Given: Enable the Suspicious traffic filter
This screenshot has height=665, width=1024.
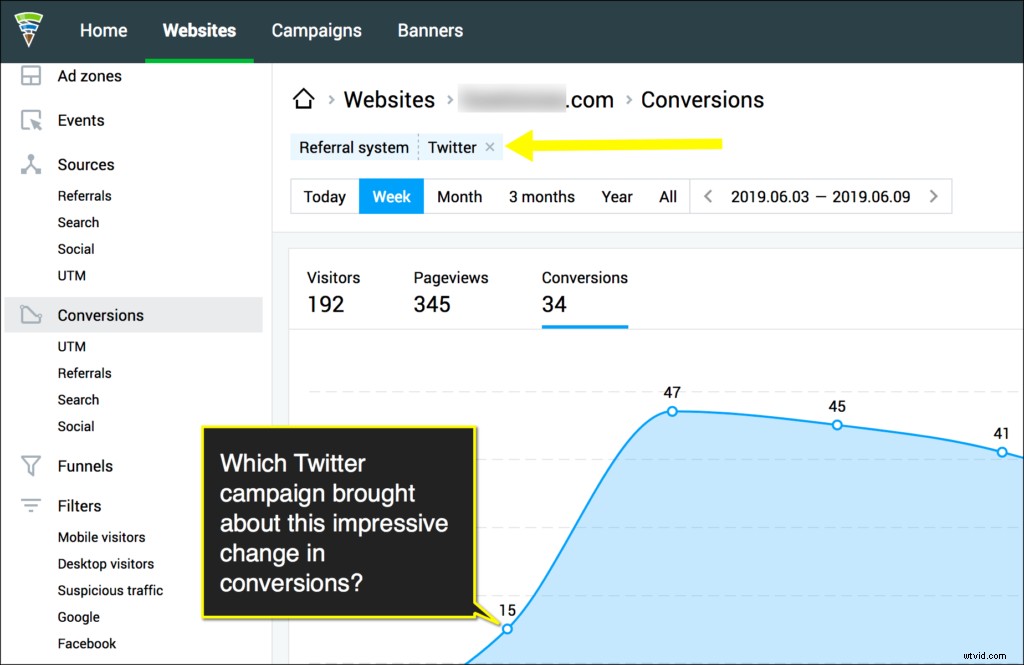Looking at the screenshot, I should tap(110, 590).
